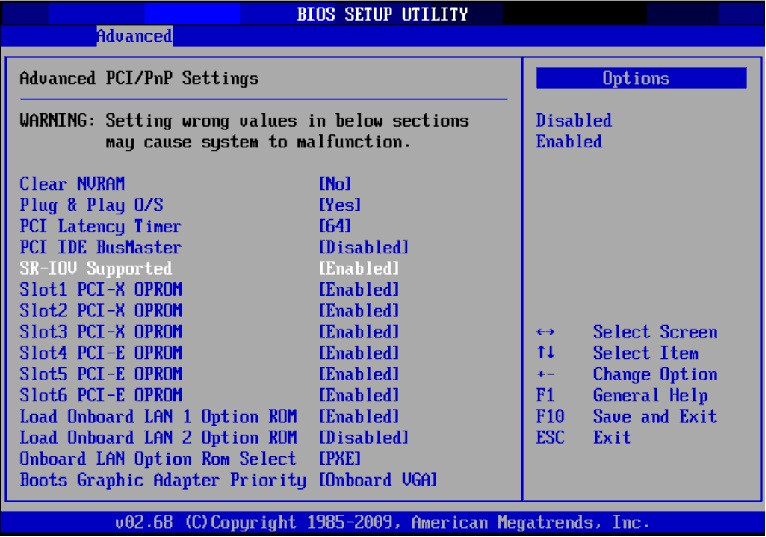Screen dimensions: 766x537
Task: Open the Plug & Play O/S value [Yes]
Action: click(x=338, y=205)
